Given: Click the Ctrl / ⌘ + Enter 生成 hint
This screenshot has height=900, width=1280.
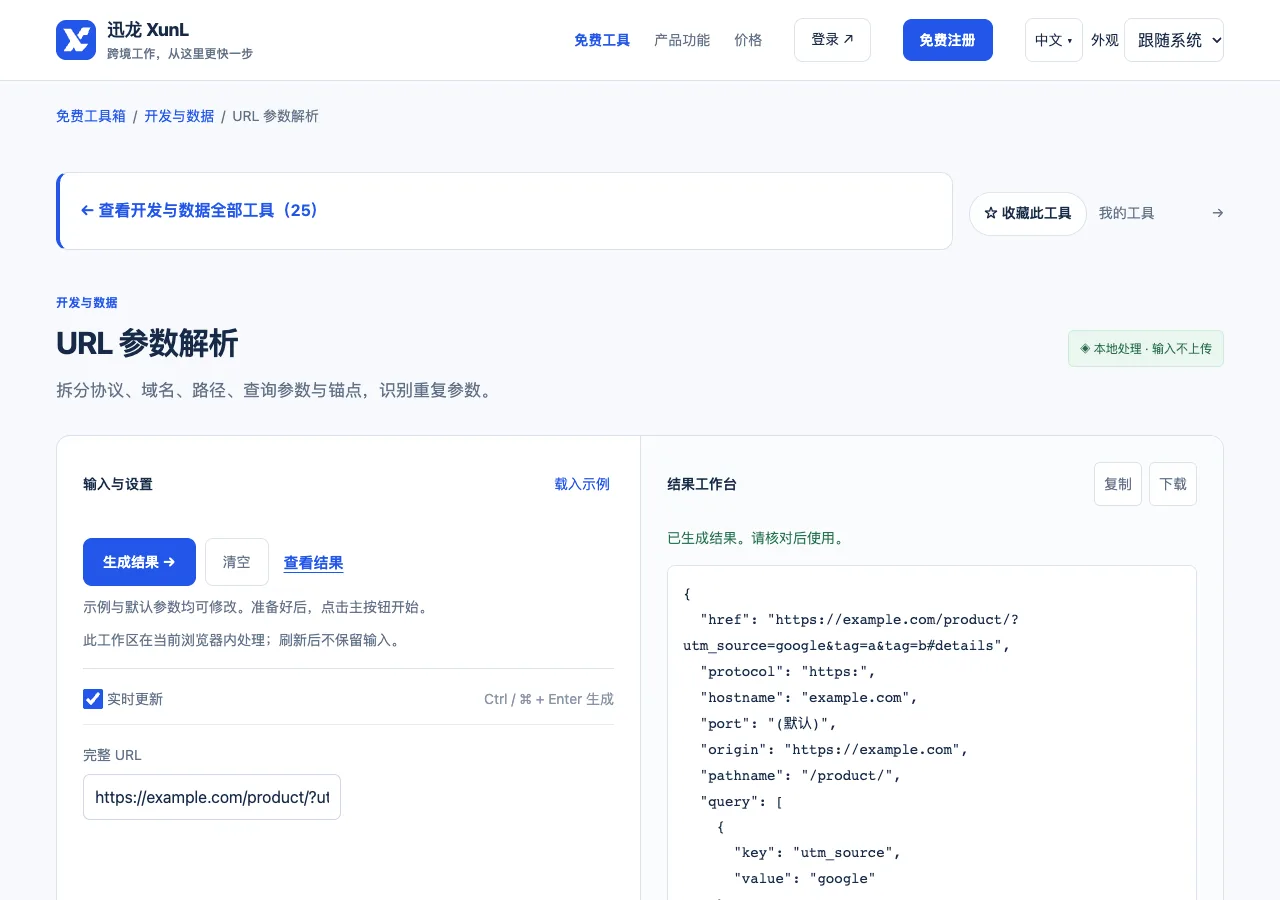Looking at the screenshot, I should (x=549, y=699).
